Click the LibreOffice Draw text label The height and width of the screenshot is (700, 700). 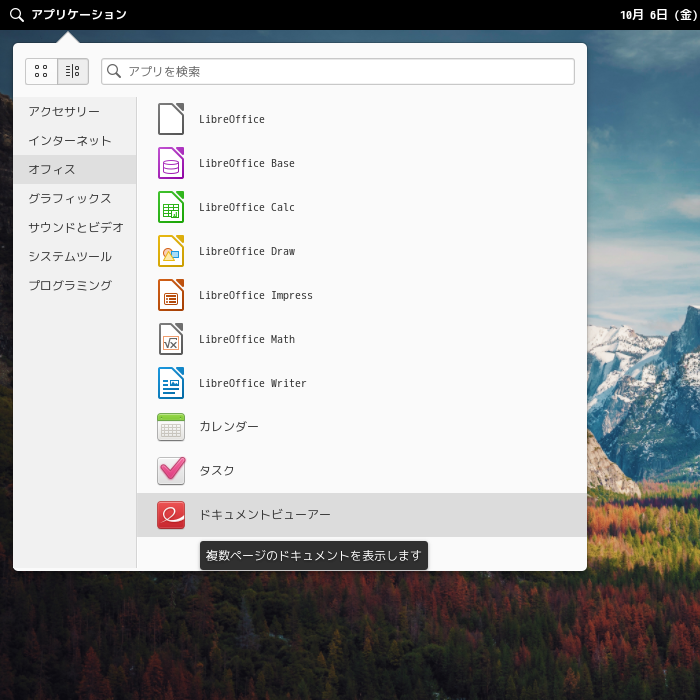[247, 251]
